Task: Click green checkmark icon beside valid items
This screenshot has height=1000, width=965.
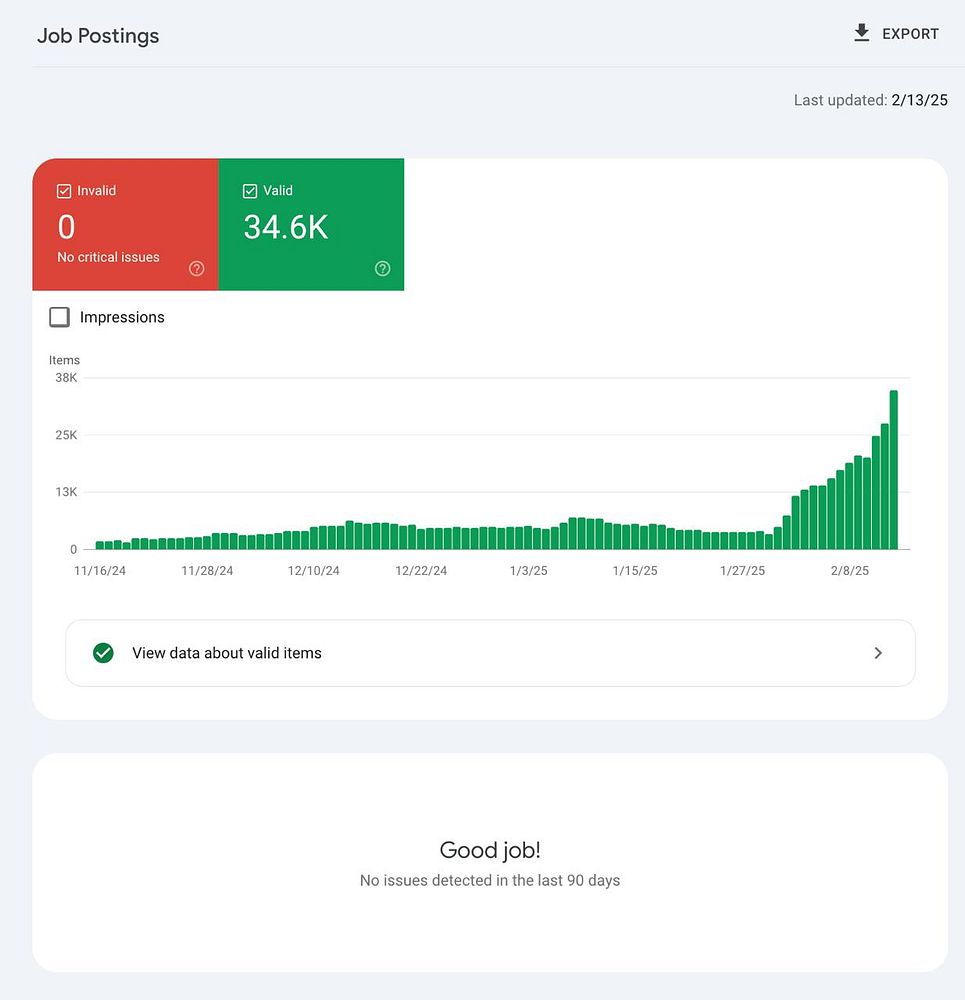Action: (103, 653)
